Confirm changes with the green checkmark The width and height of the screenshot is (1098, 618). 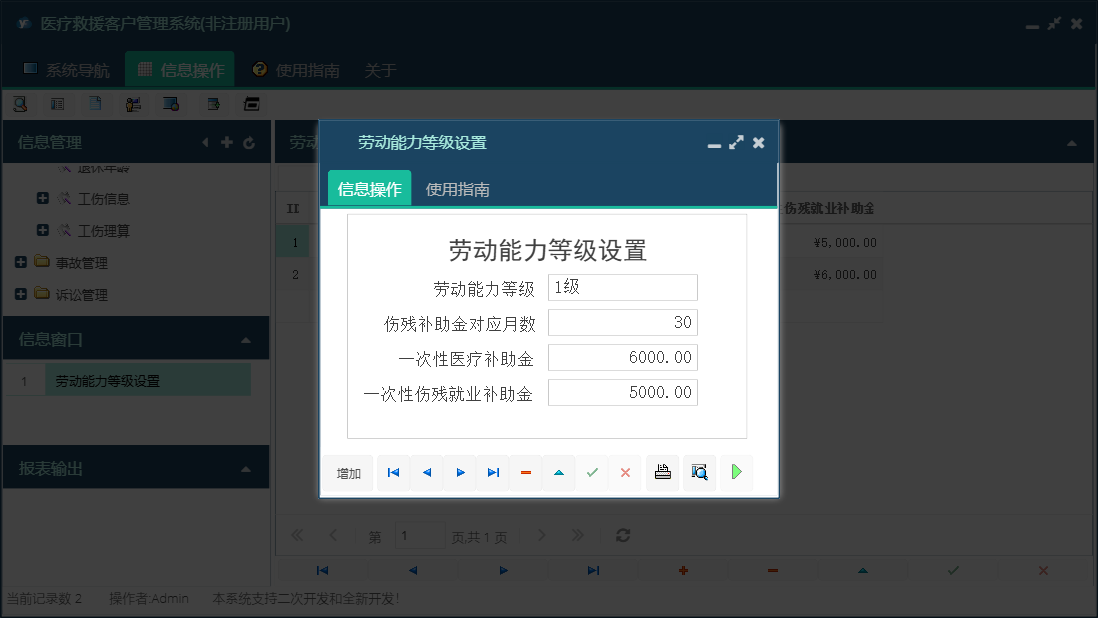[592, 472]
